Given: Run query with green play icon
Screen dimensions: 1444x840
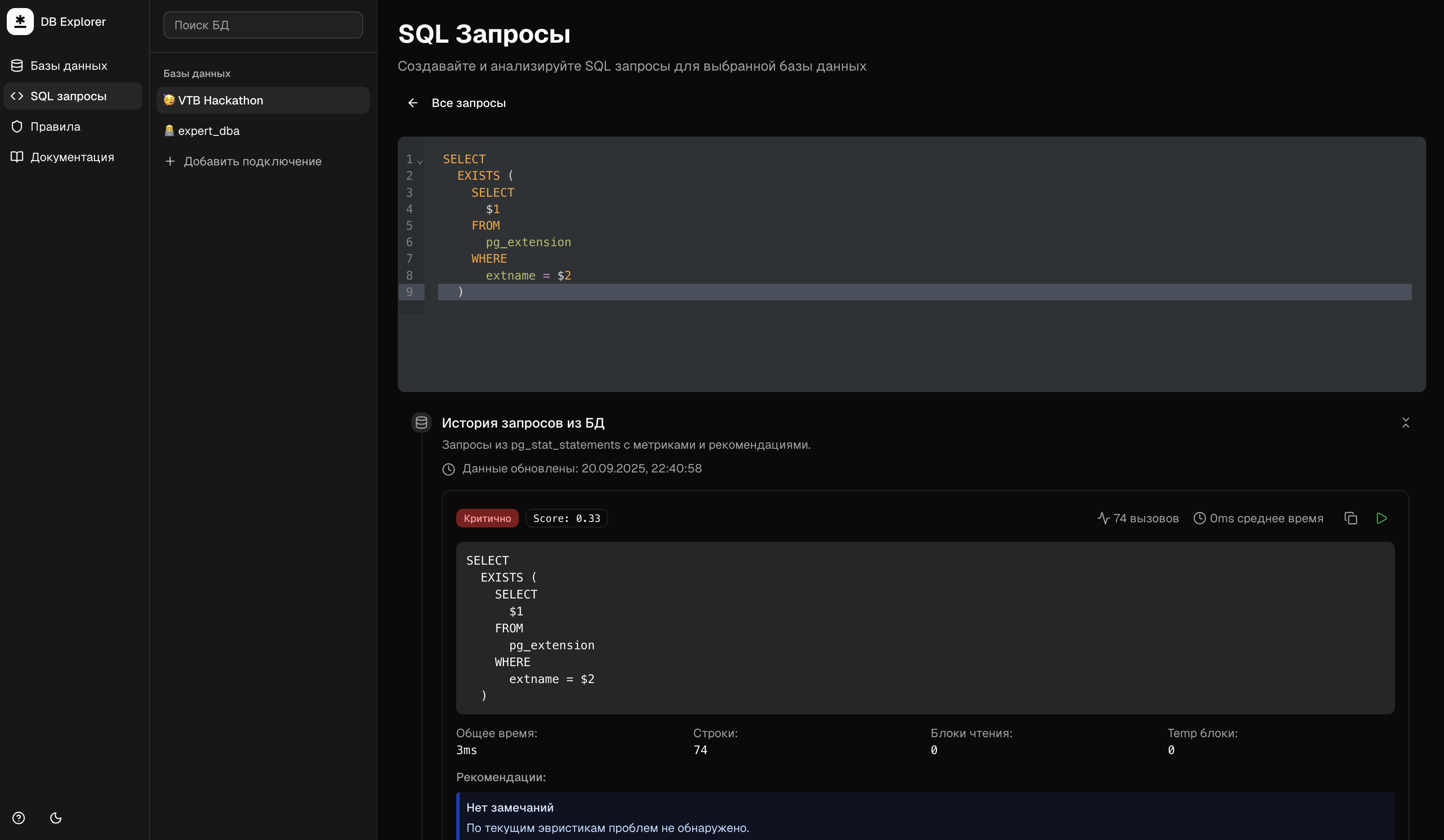Looking at the screenshot, I should point(1381,518).
